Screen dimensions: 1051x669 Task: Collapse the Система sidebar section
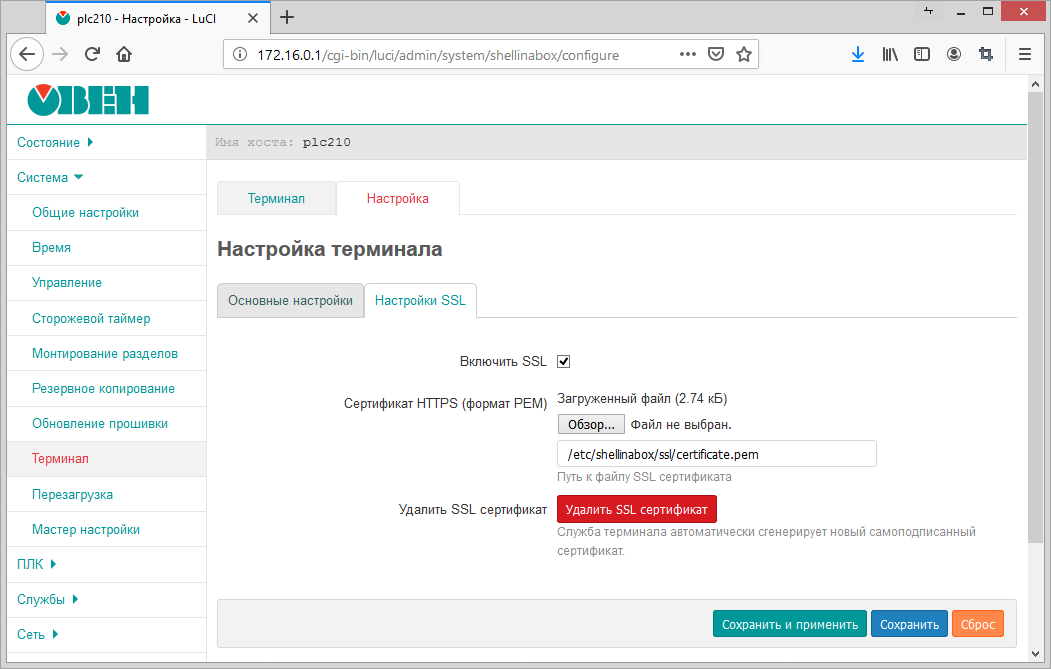click(50, 177)
